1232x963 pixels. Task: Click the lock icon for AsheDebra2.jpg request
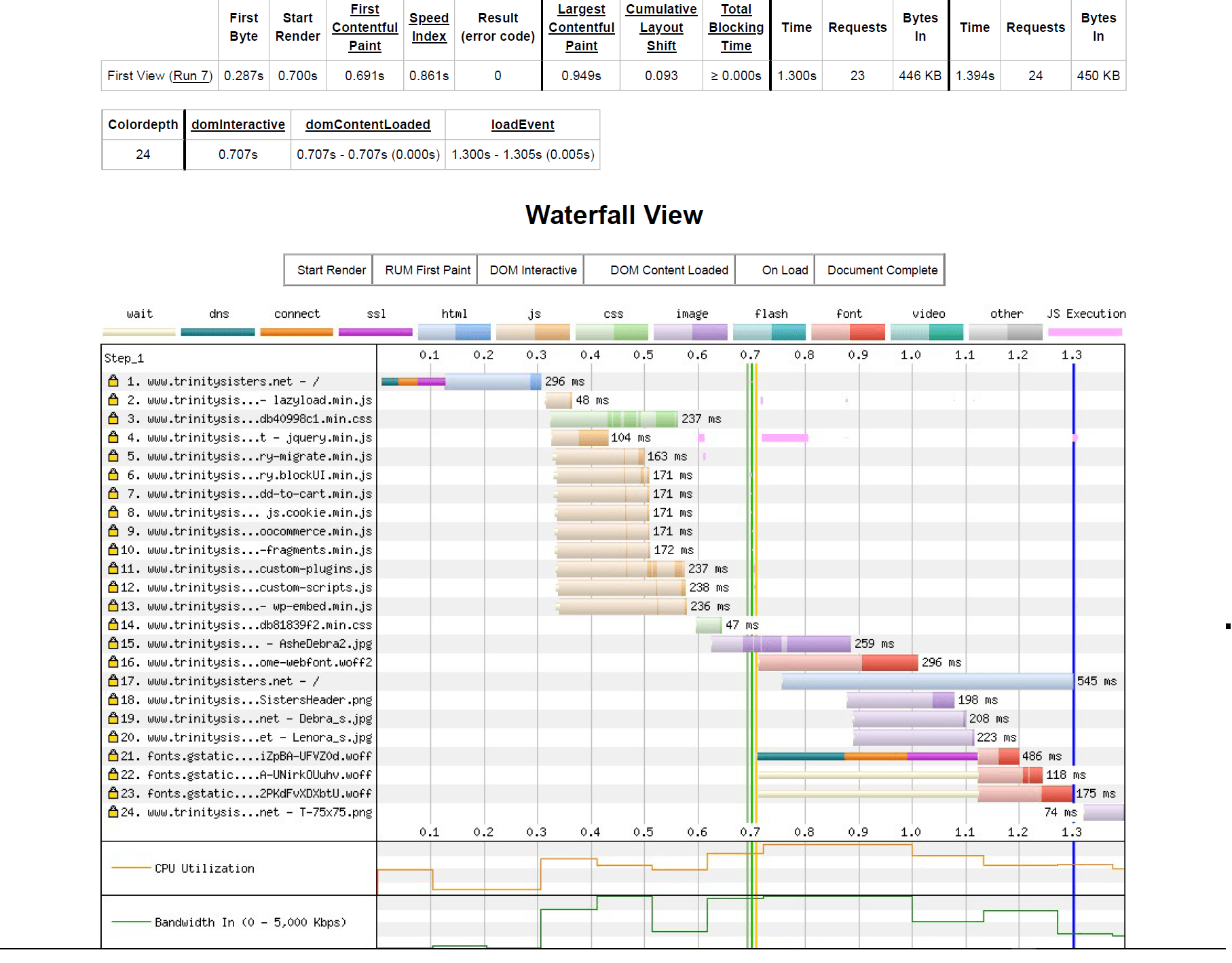[113, 643]
